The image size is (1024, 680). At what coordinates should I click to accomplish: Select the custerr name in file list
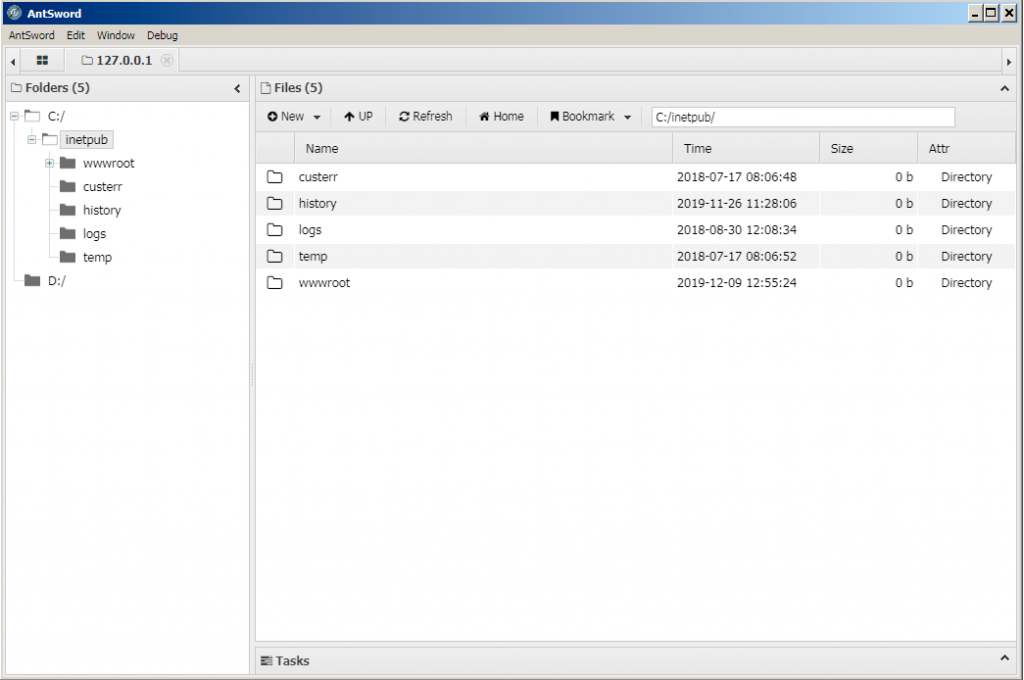click(318, 177)
